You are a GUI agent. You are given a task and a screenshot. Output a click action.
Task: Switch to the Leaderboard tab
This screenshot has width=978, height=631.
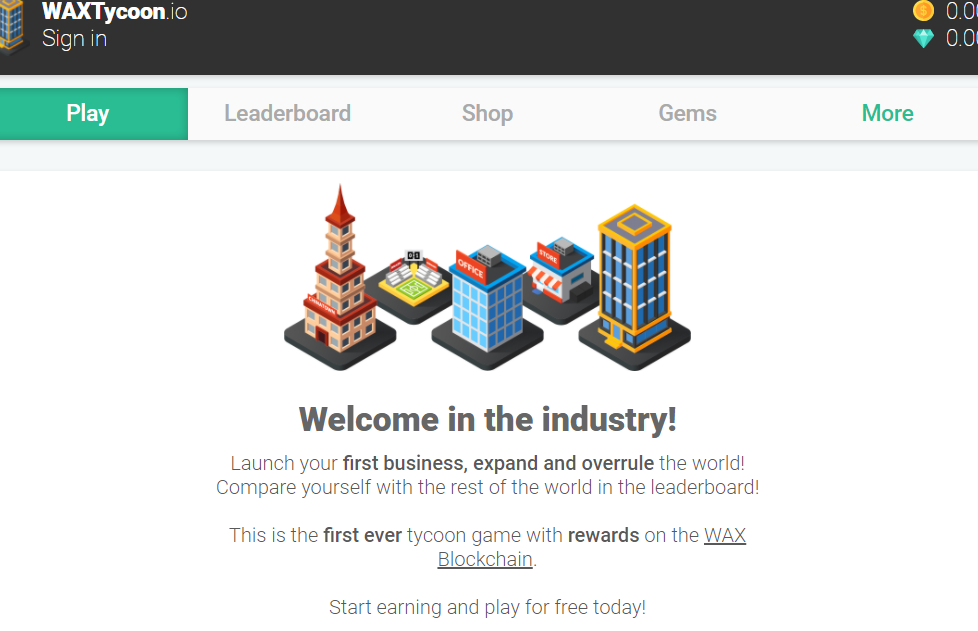pyautogui.click(x=288, y=113)
